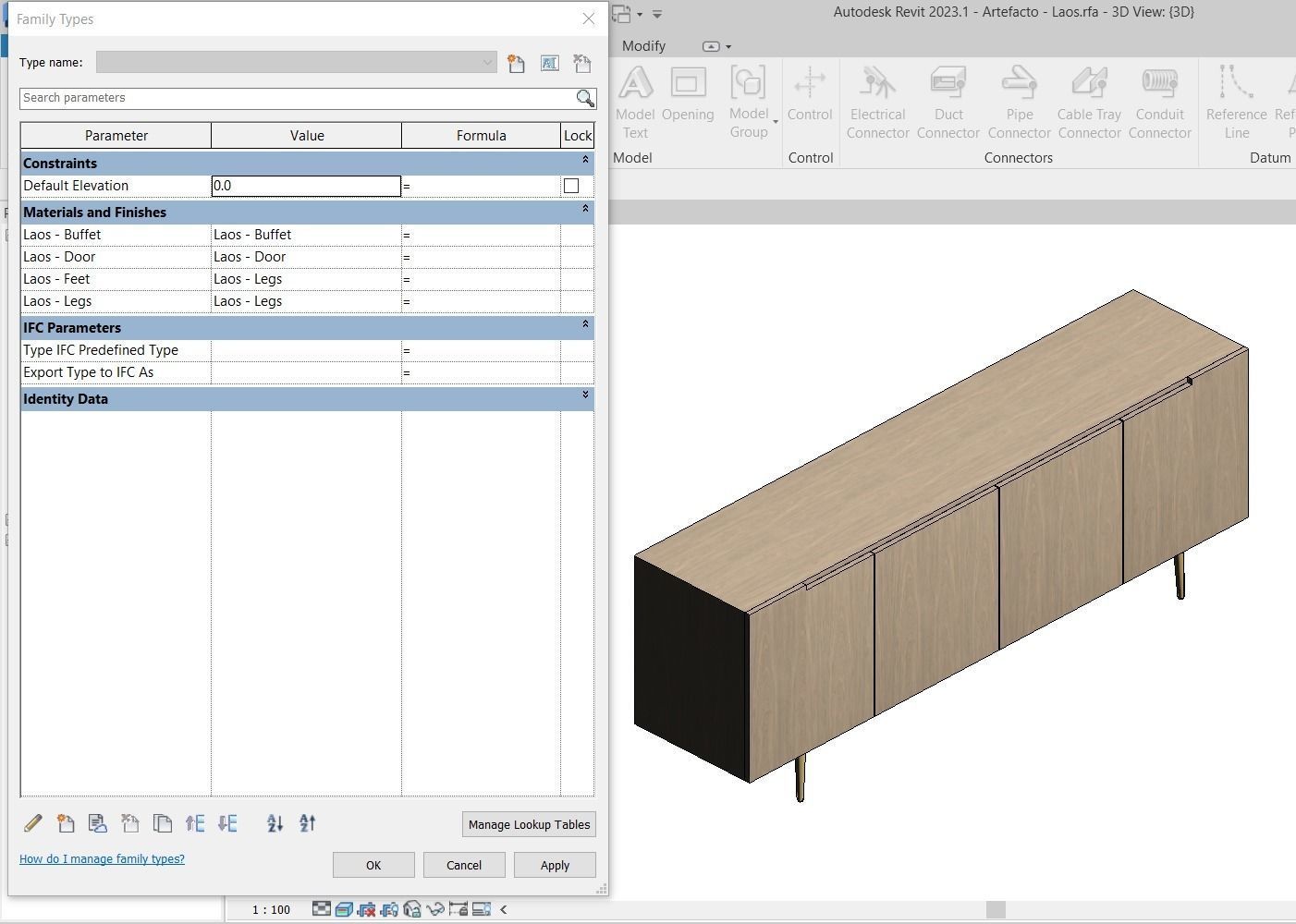Image resolution: width=1296 pixels, height=924 pixels.
Task: Click the New Type icon beside Type name
Action: click(516, 63)
